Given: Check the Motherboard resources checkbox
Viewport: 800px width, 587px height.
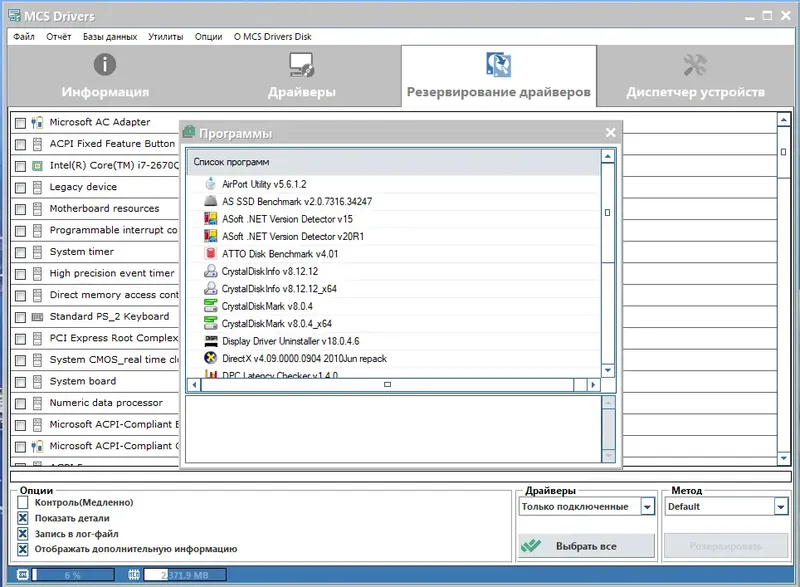Looking at the screenshot, I should pyautogui.click(x=20, y=209).
